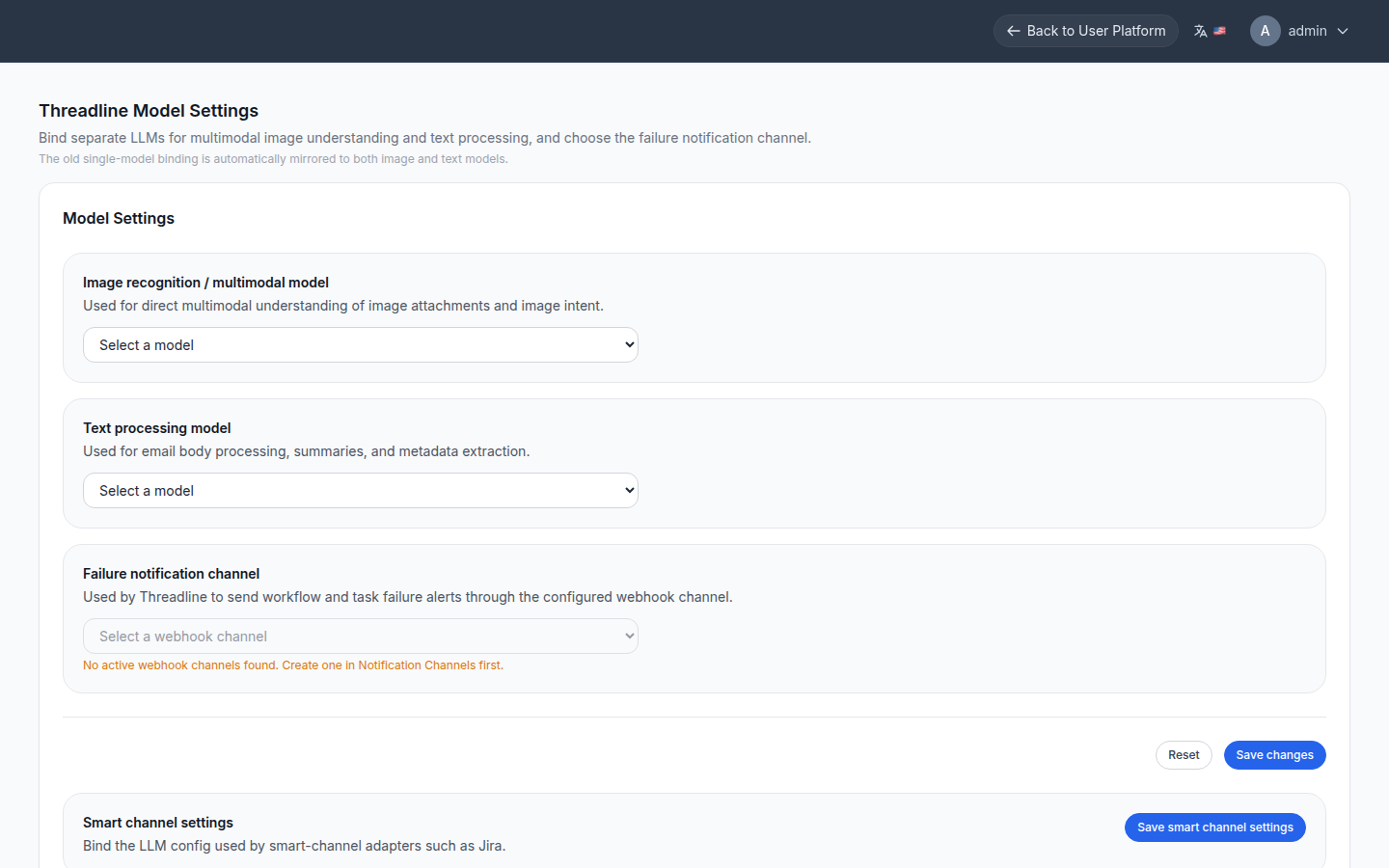
Task: Click the 'Failure notification channel' label
Action: (x=171, y=574)
